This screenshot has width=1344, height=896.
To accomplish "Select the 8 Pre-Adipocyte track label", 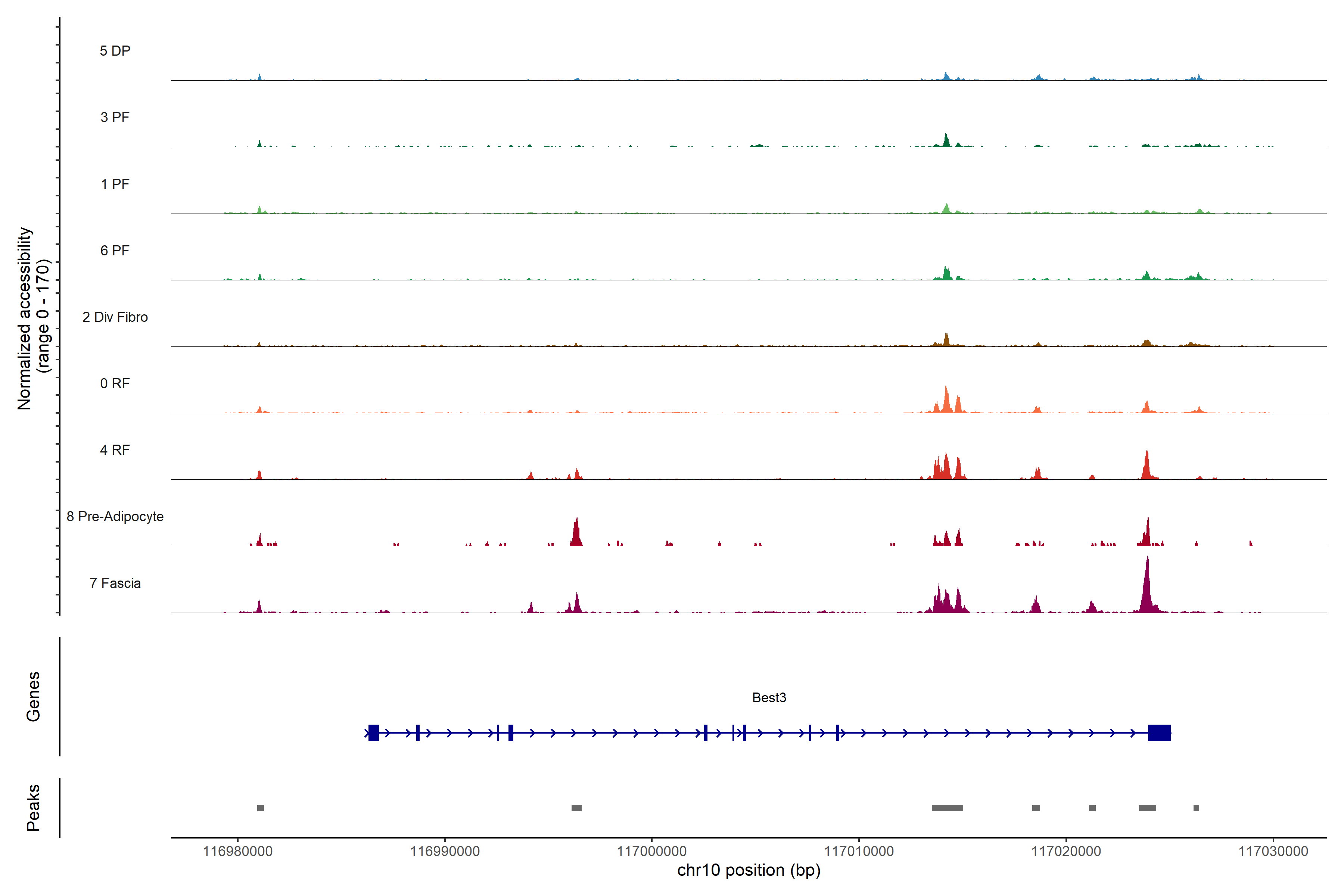I will coord(115,517).
